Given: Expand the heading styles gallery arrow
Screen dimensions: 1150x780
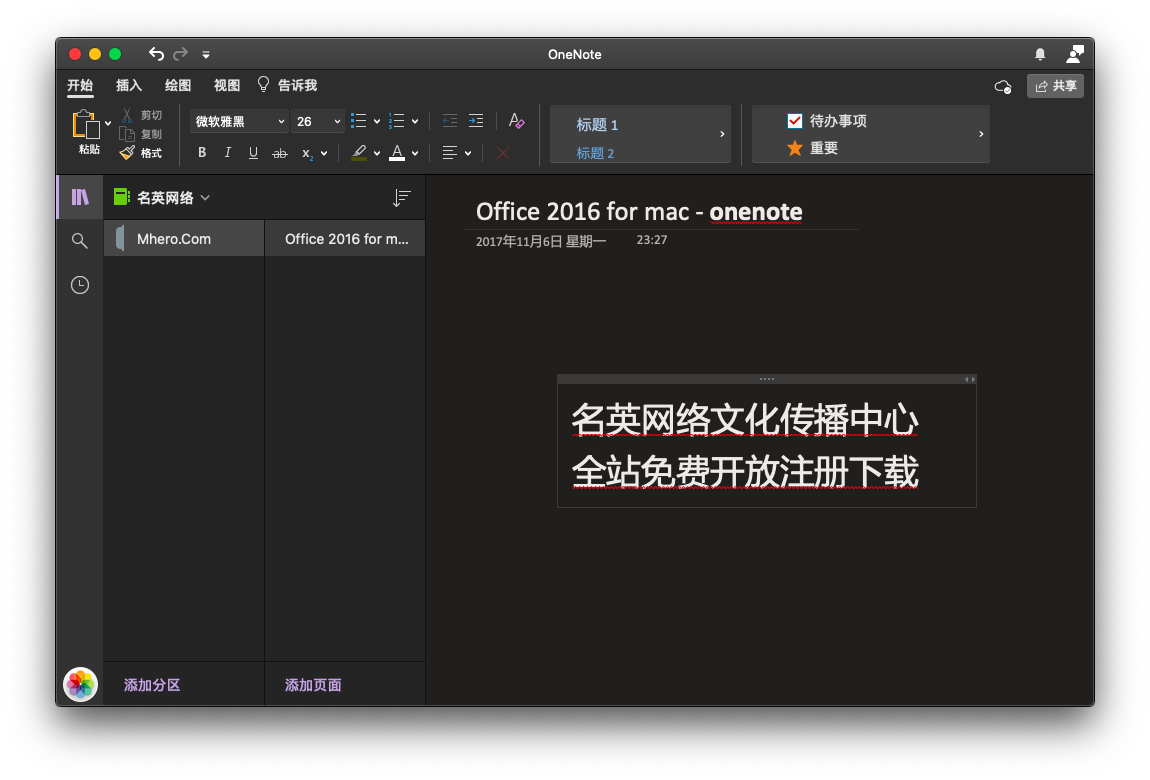Looking at the screenshot, I should point(722,134).
